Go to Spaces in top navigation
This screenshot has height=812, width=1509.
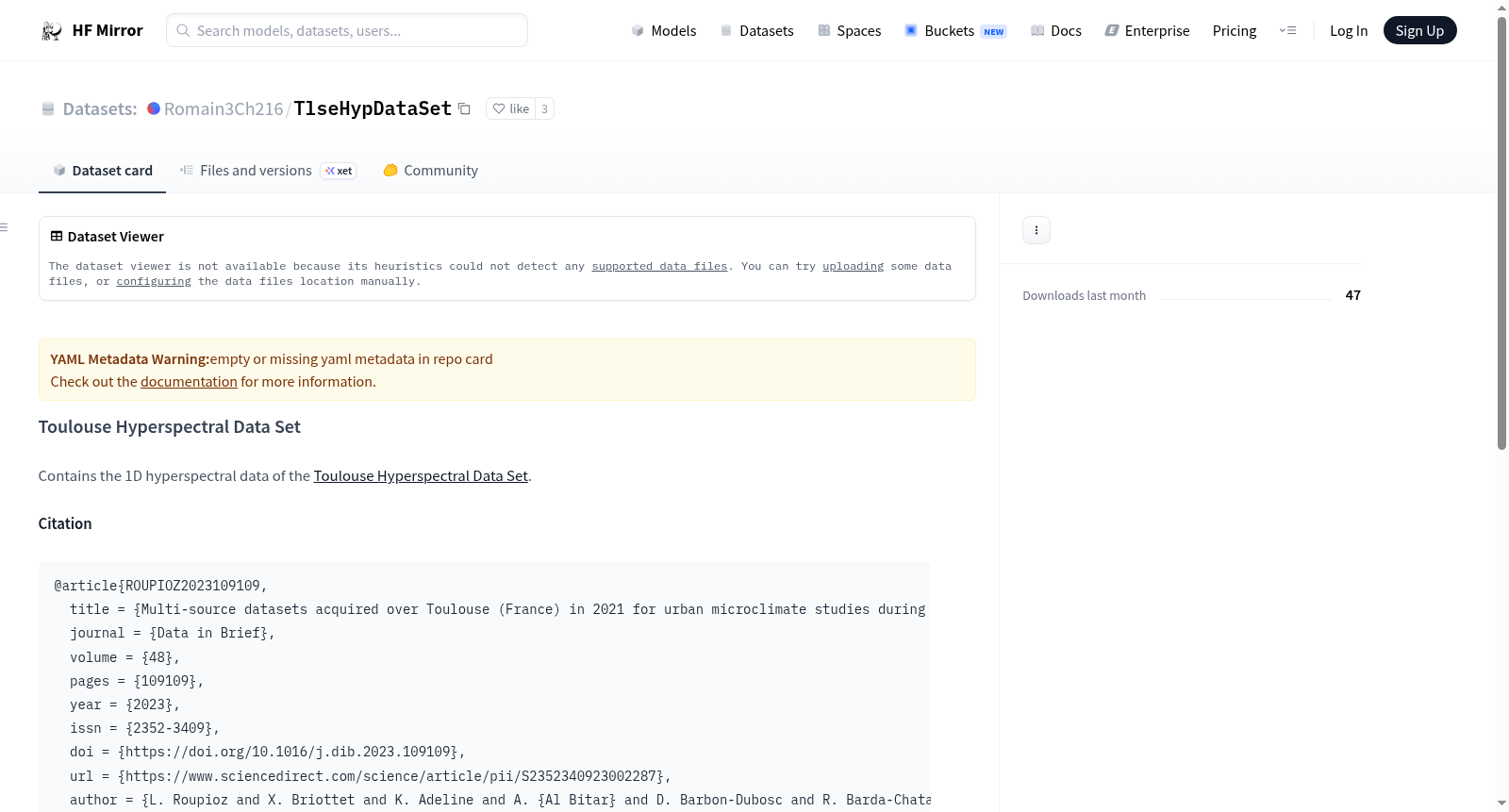click(850, 30)
